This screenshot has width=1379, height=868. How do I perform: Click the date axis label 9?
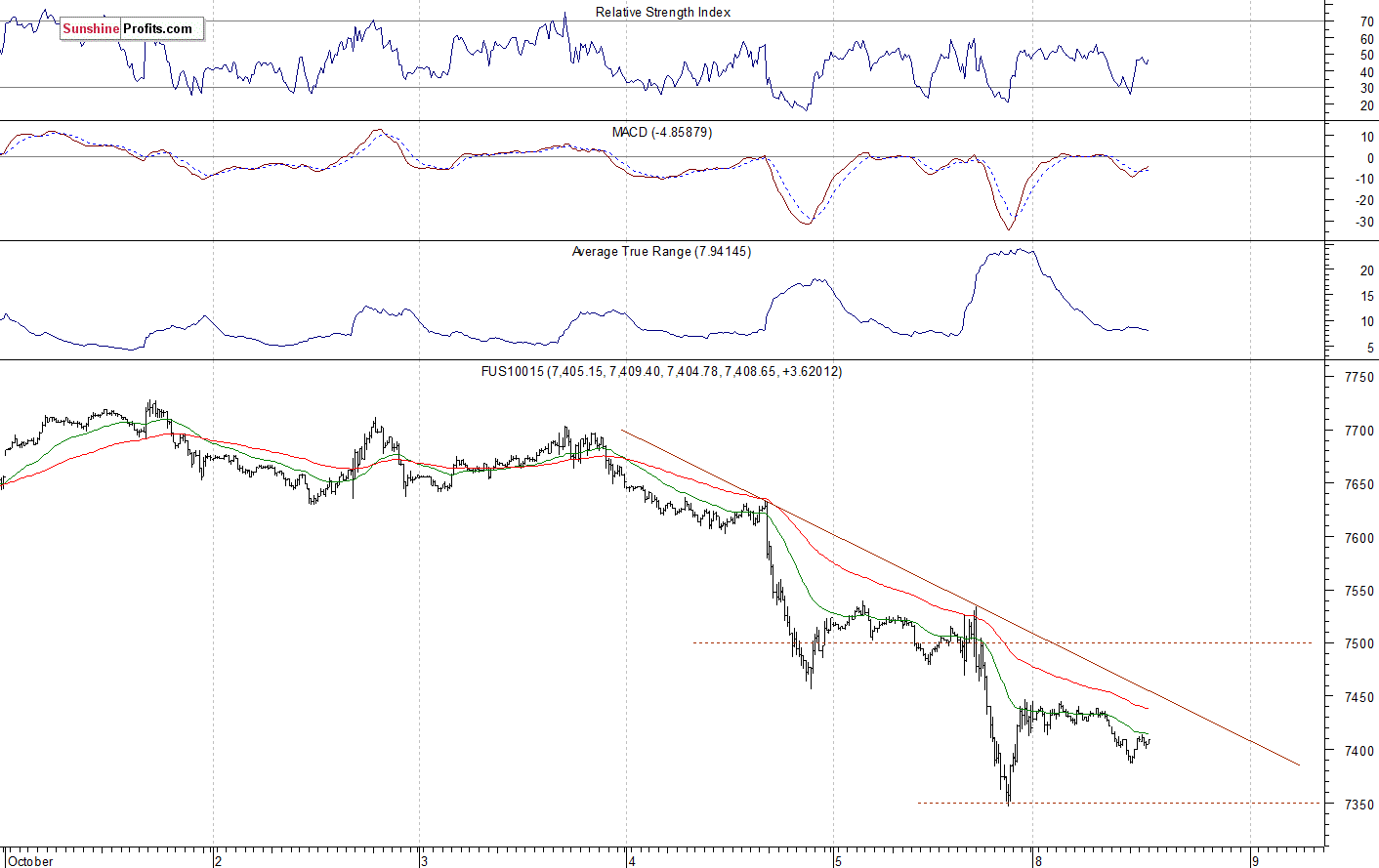pos(1255,861)
